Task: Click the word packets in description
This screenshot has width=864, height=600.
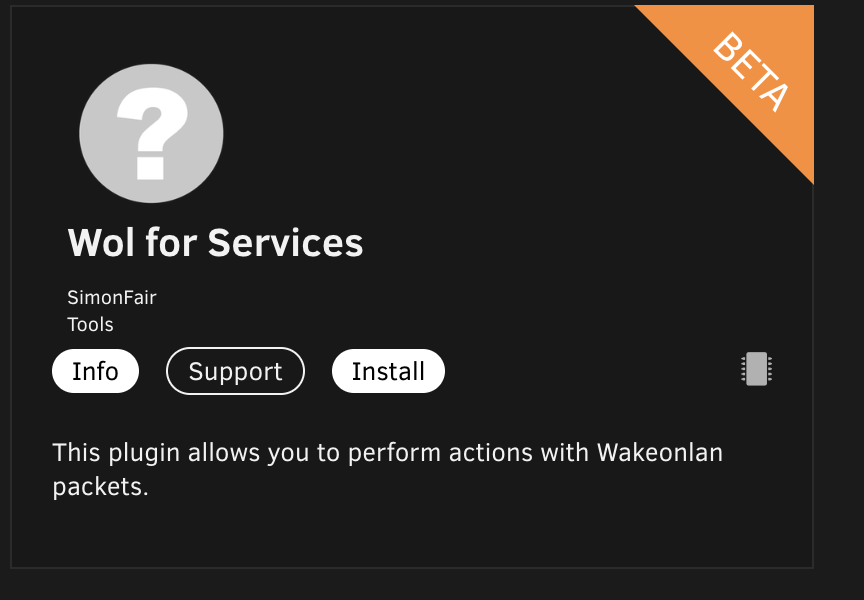Action: [100, 488]
